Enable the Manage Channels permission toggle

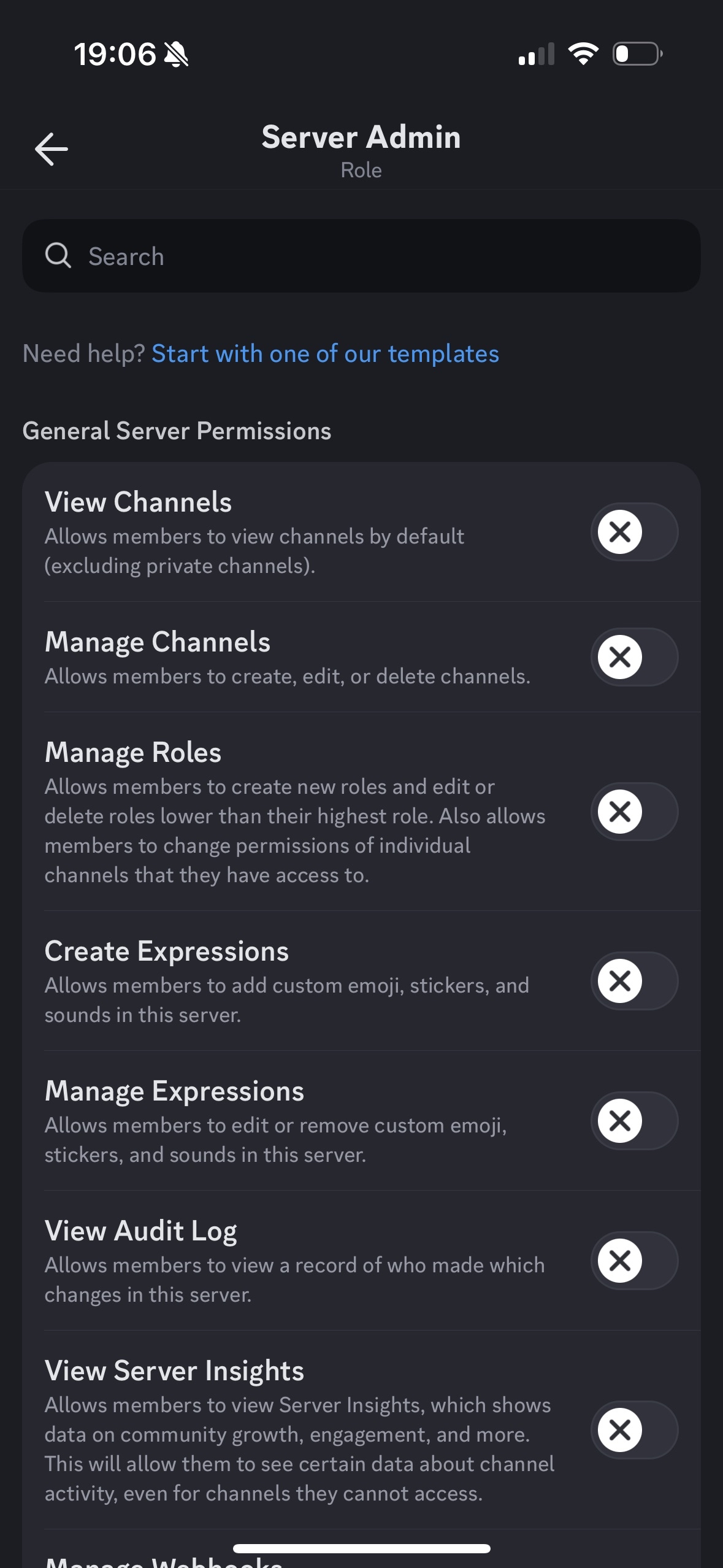pyautogui.click(x=634, y=657)
